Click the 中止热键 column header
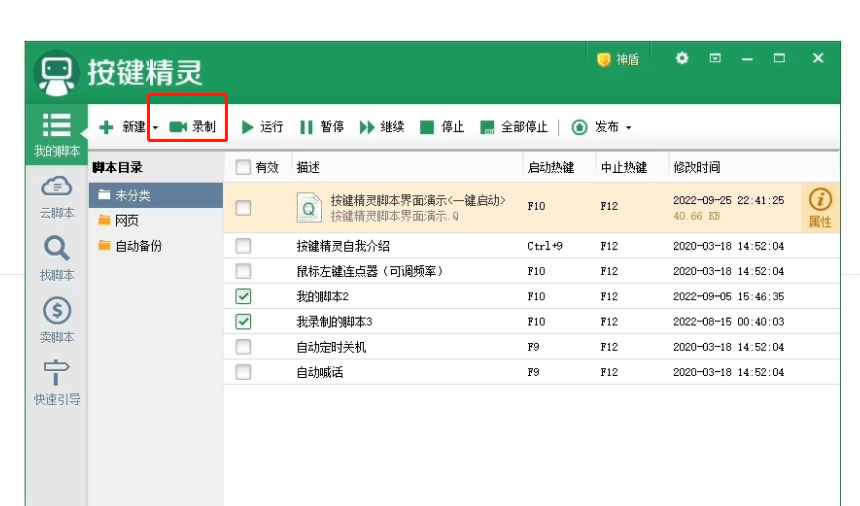 point(624,167)
